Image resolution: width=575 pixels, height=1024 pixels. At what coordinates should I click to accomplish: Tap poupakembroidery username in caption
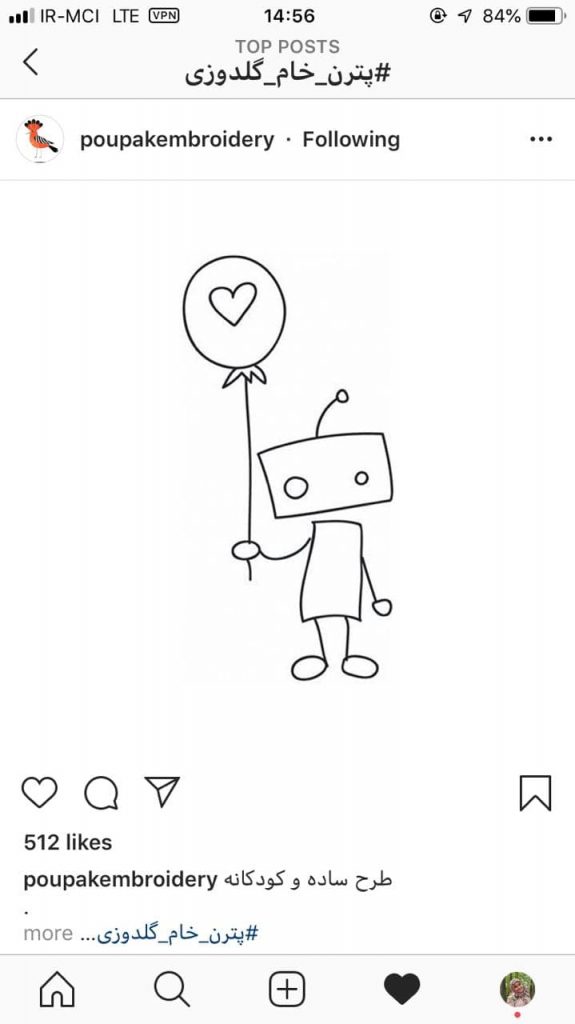(x=120, y=880)
